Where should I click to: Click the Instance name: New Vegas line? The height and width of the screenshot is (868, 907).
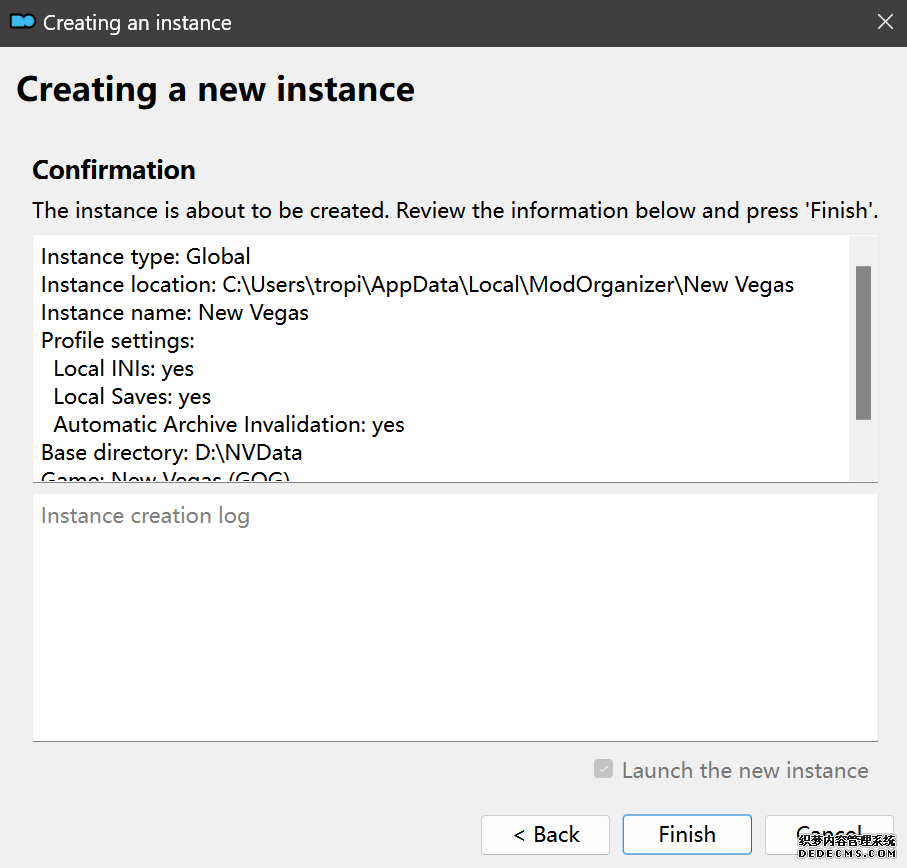[x=175, y=313]
